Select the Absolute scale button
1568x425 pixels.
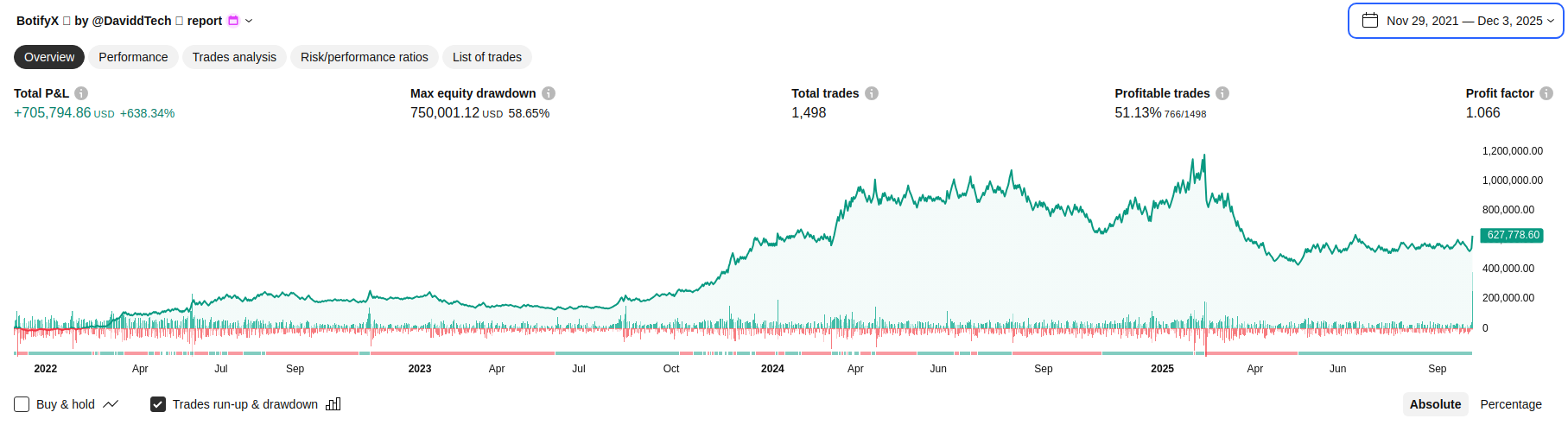pos(1435,404)
